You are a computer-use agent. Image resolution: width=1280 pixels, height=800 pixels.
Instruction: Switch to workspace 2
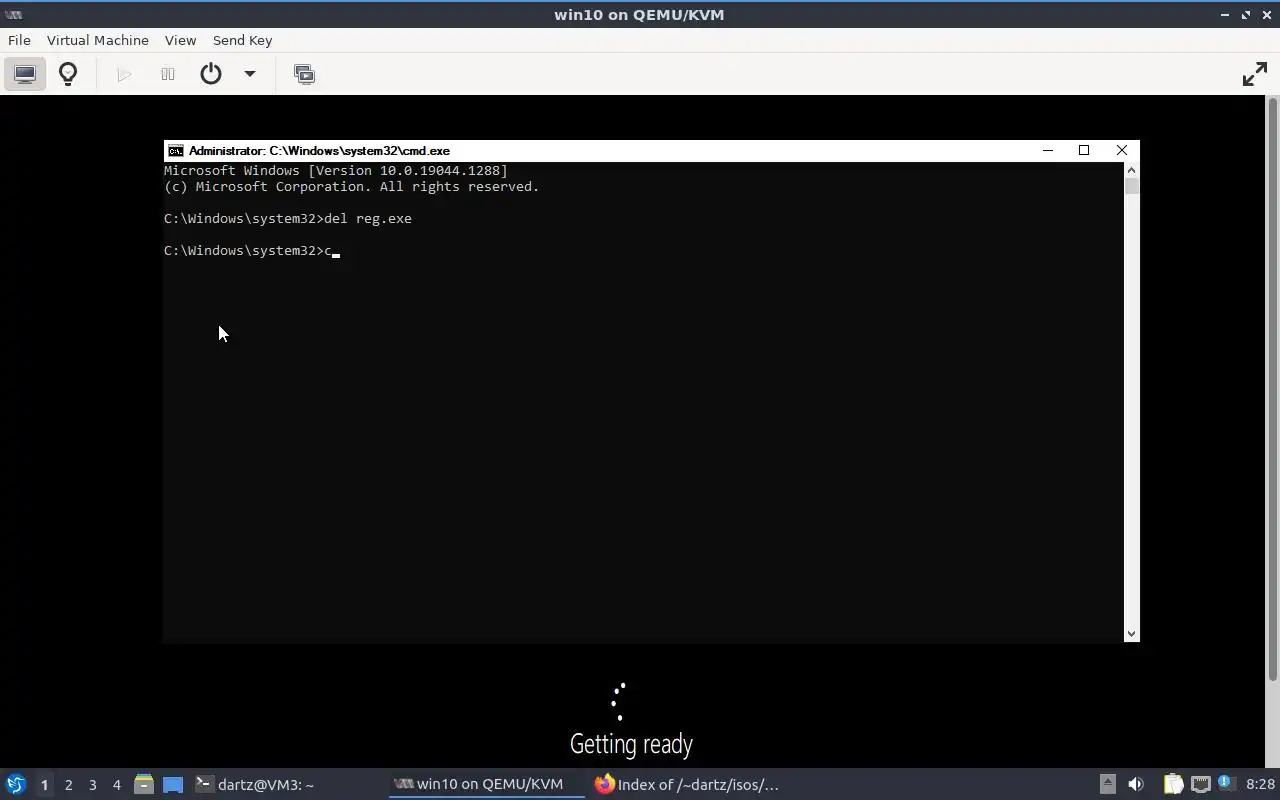(x=68, y=785)
